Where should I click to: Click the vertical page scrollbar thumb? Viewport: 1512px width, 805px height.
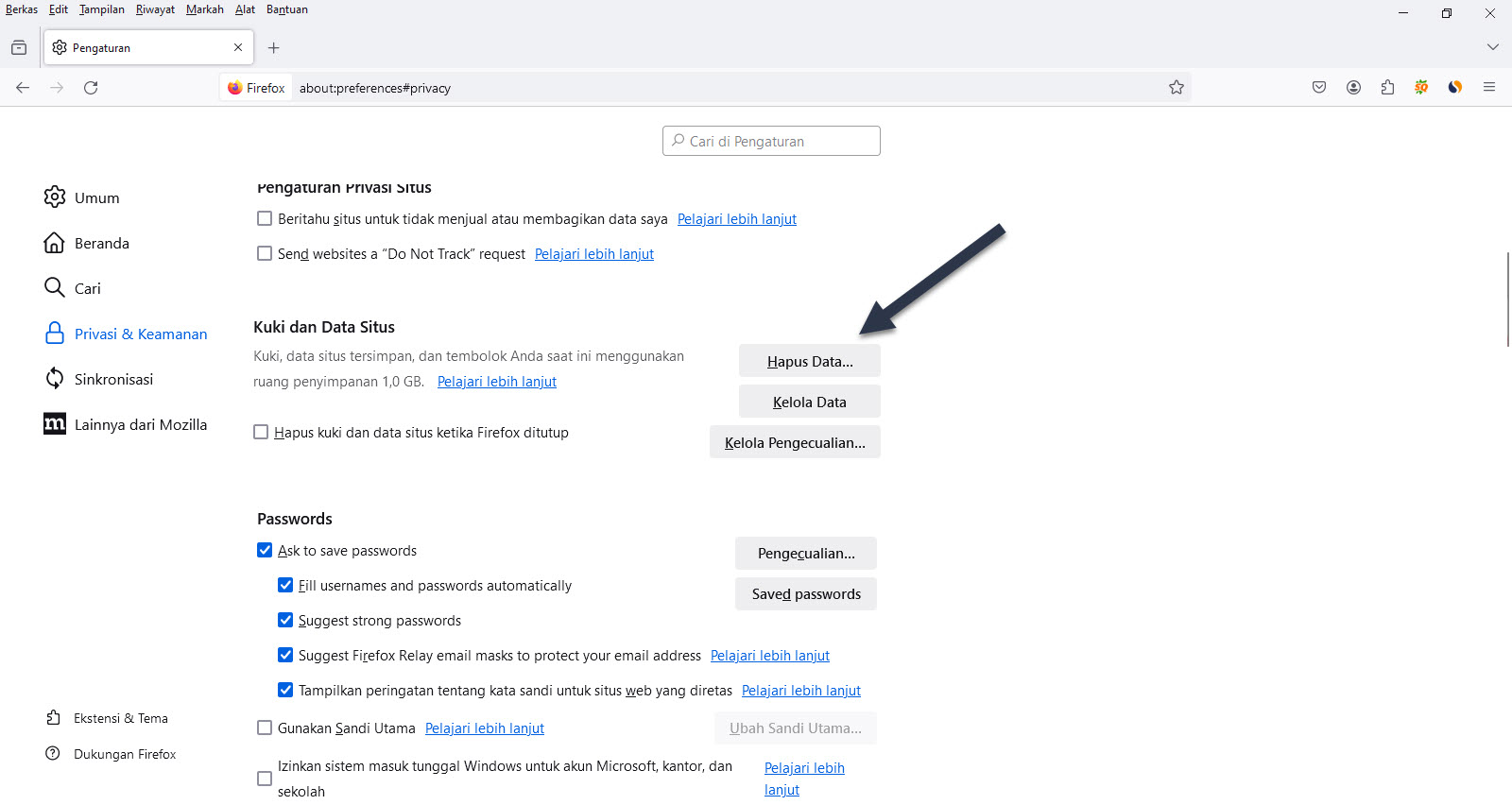(1507, 300)
